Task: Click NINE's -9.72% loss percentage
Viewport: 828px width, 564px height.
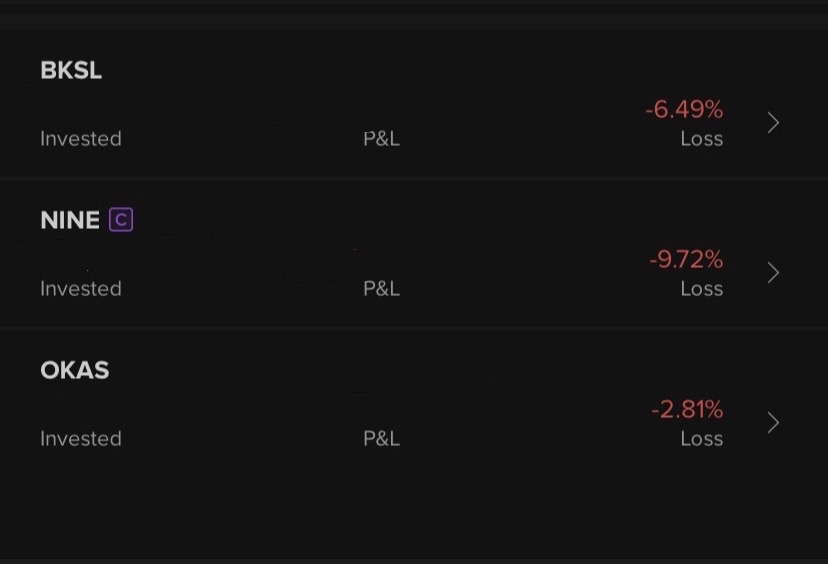Action: coord(685,260)
